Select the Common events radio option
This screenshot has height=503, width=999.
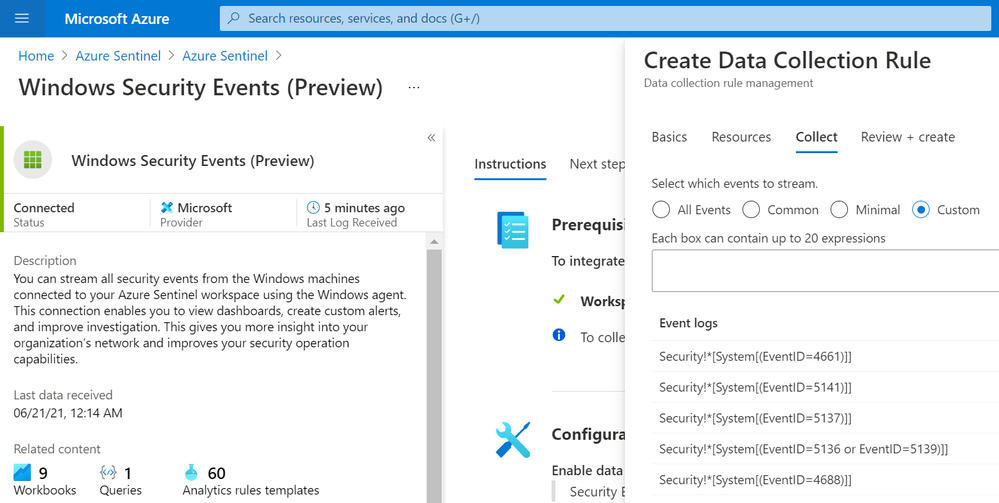tap(751, 210)
